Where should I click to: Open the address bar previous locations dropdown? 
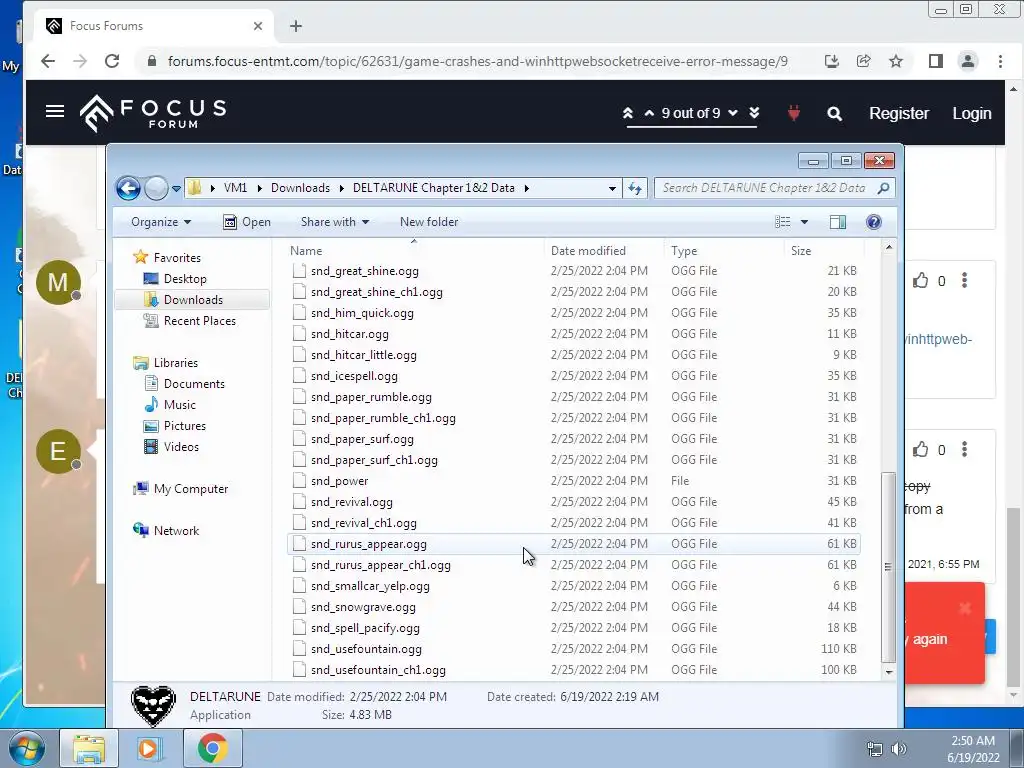click(612, 189)
